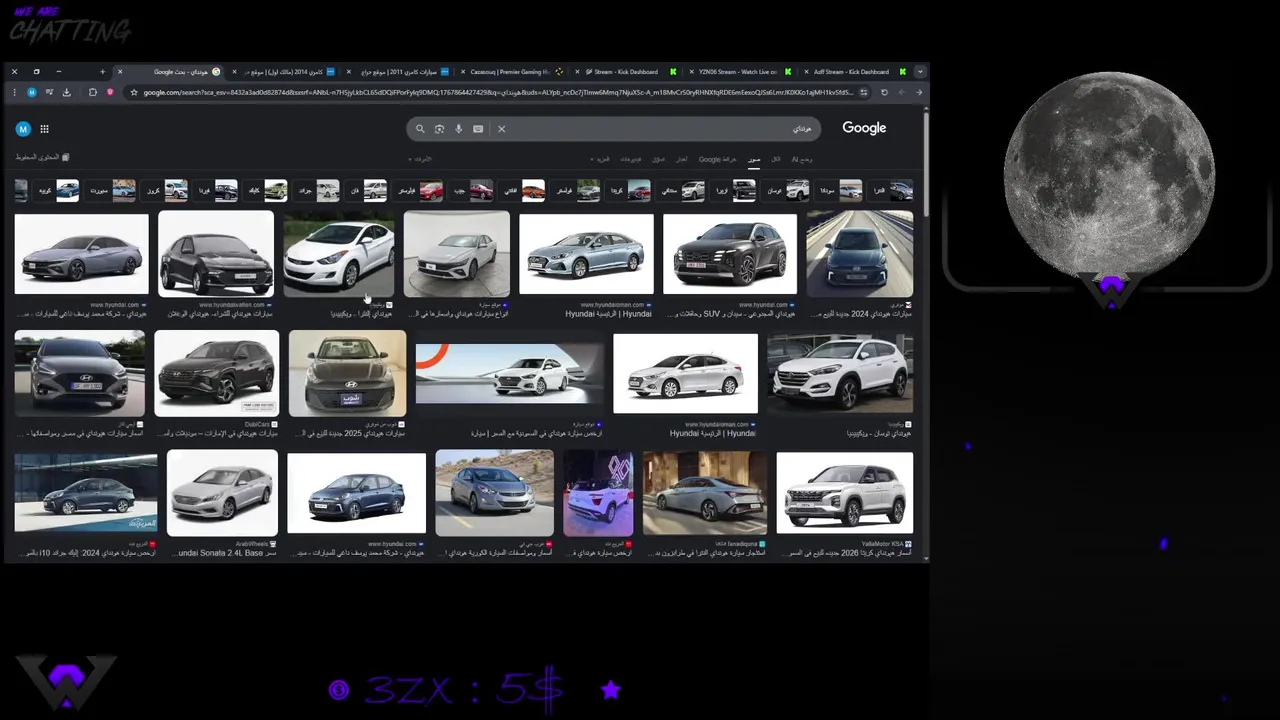Open the DubiCars grey Tucson image
This screenshot has width=1280, height=720.
[x=217, y=374]
